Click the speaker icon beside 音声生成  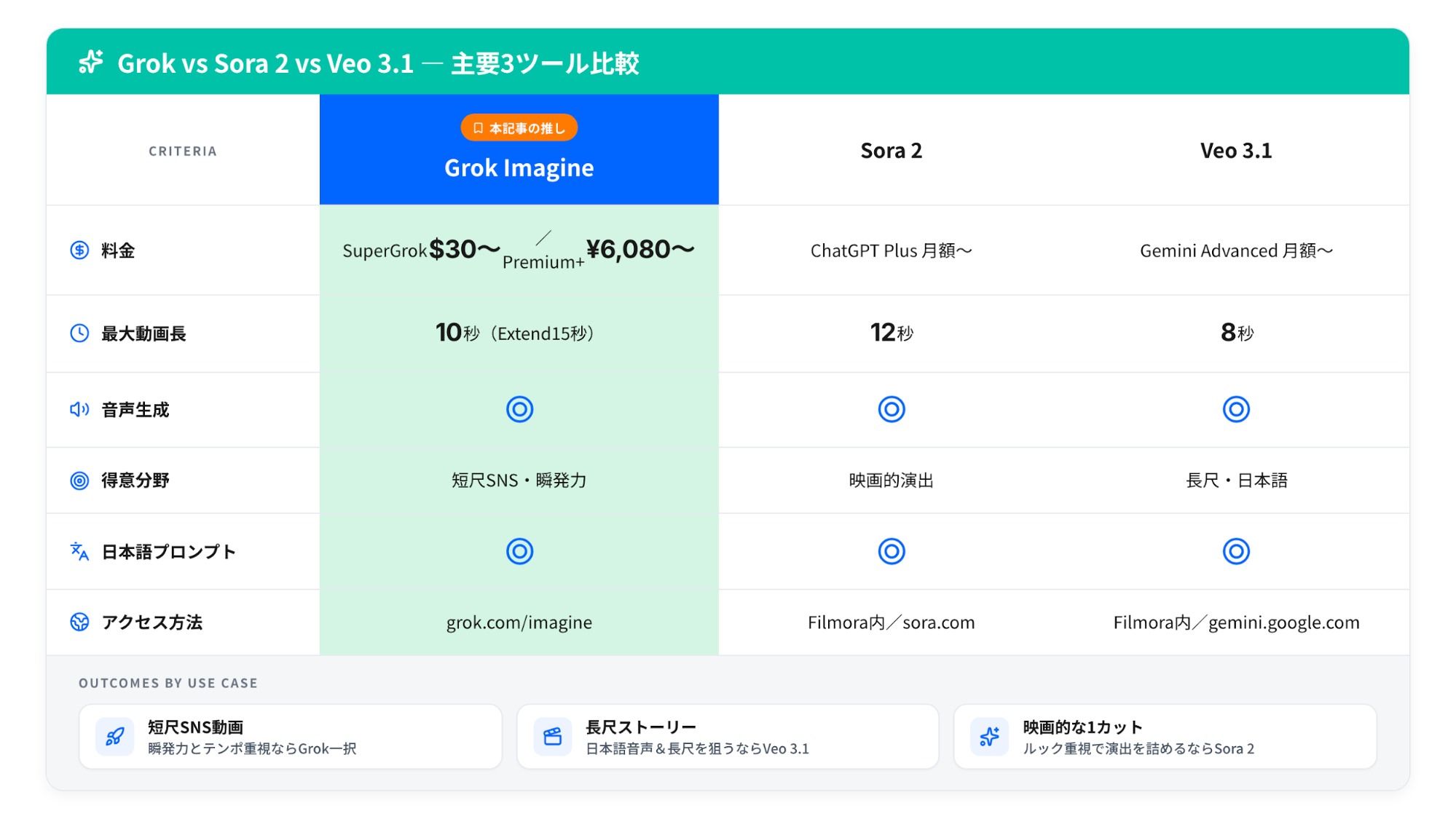point(79,409)
